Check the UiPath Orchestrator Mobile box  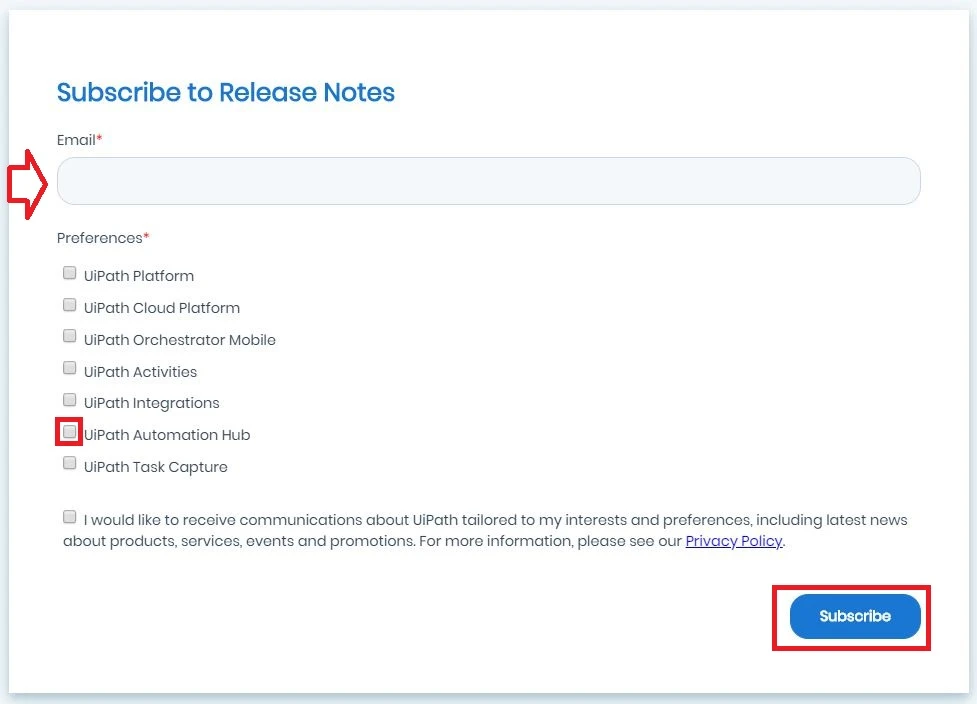pyautogui.click(x=70, y=336)
